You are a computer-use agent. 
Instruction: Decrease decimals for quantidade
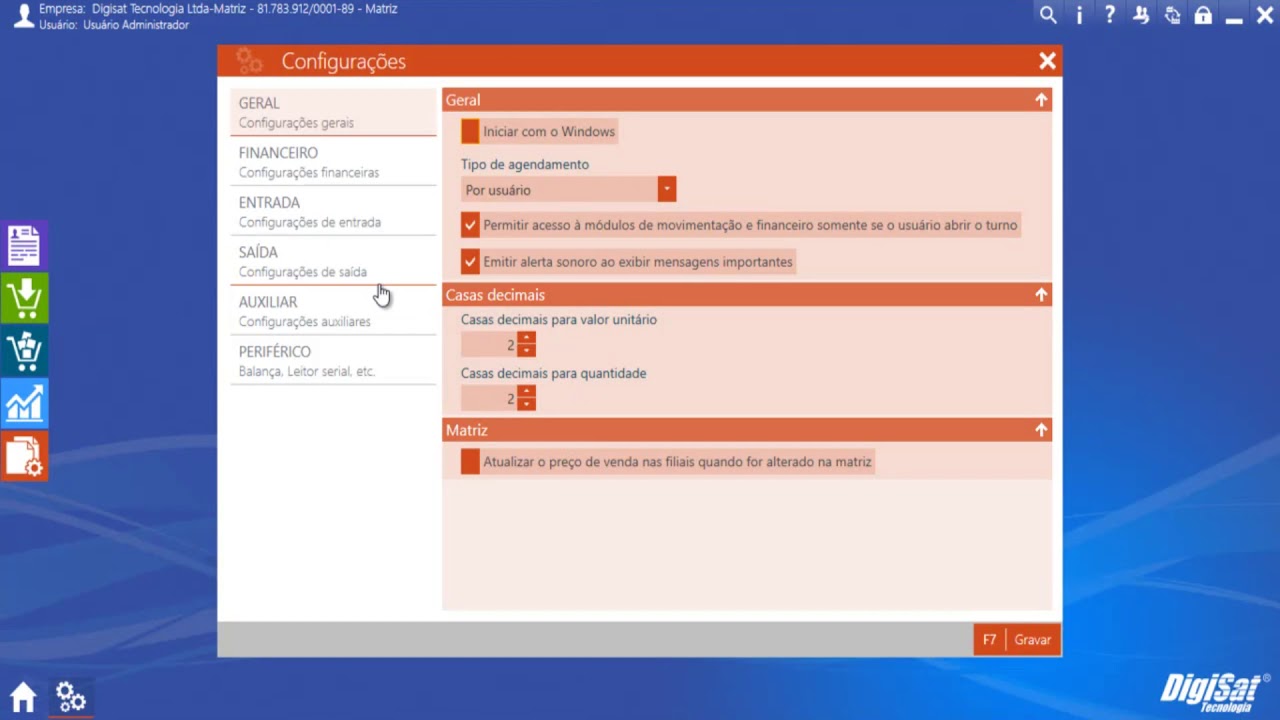point(526,404)
